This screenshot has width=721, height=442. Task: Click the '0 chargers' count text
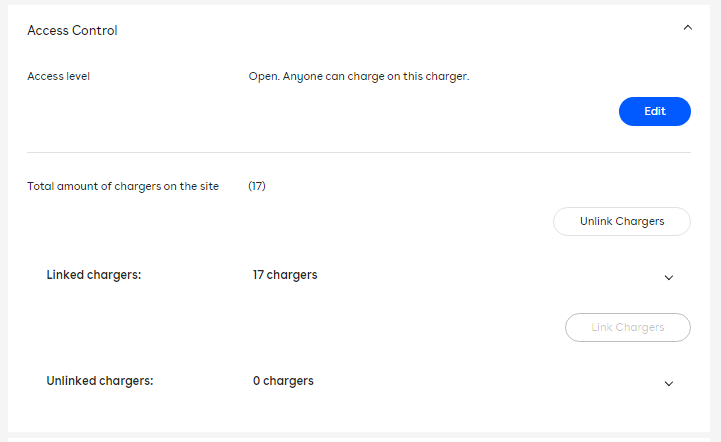pyautogui.click(x=283, y=381)
